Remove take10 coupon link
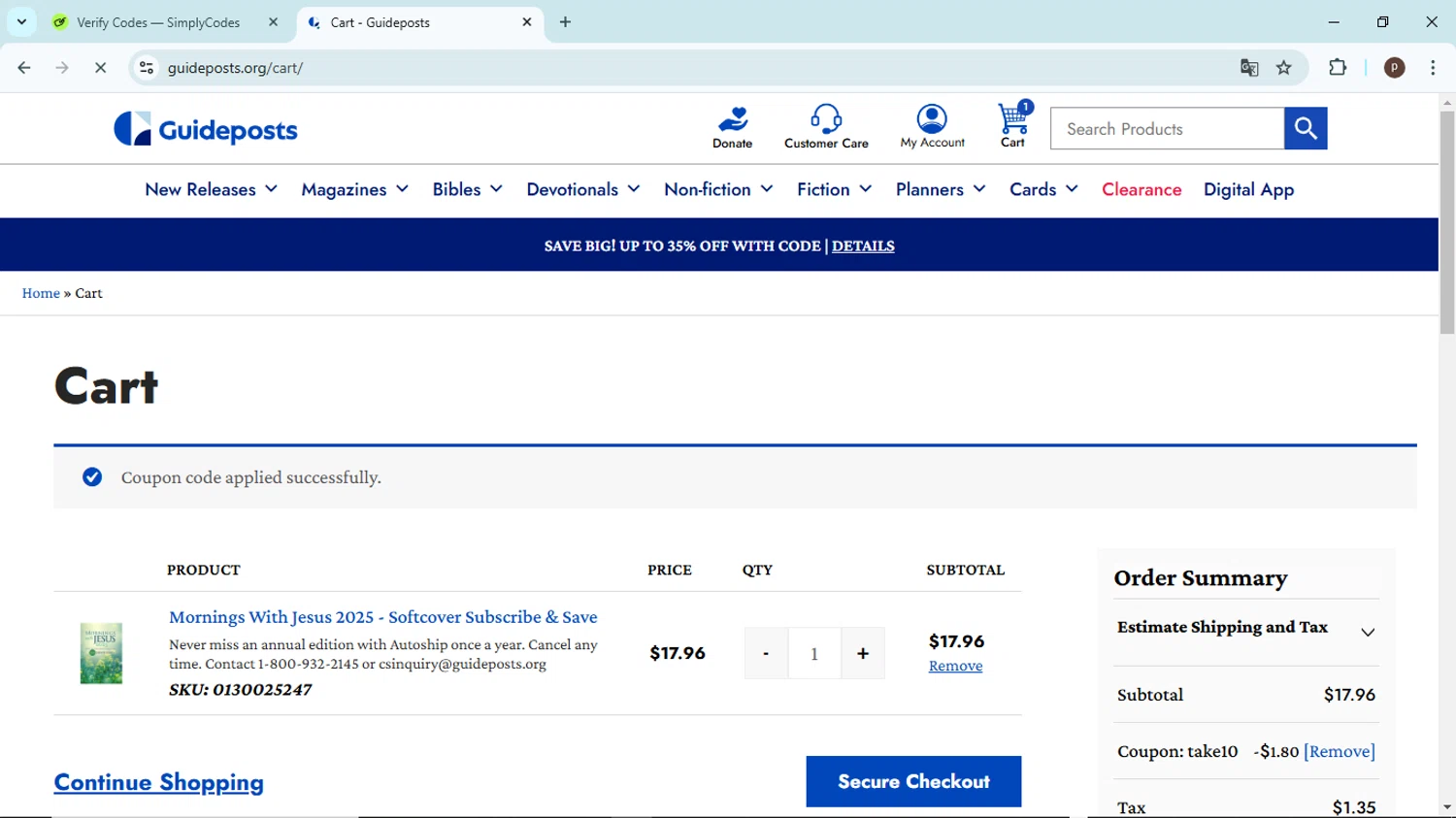 pos(1340,751)
